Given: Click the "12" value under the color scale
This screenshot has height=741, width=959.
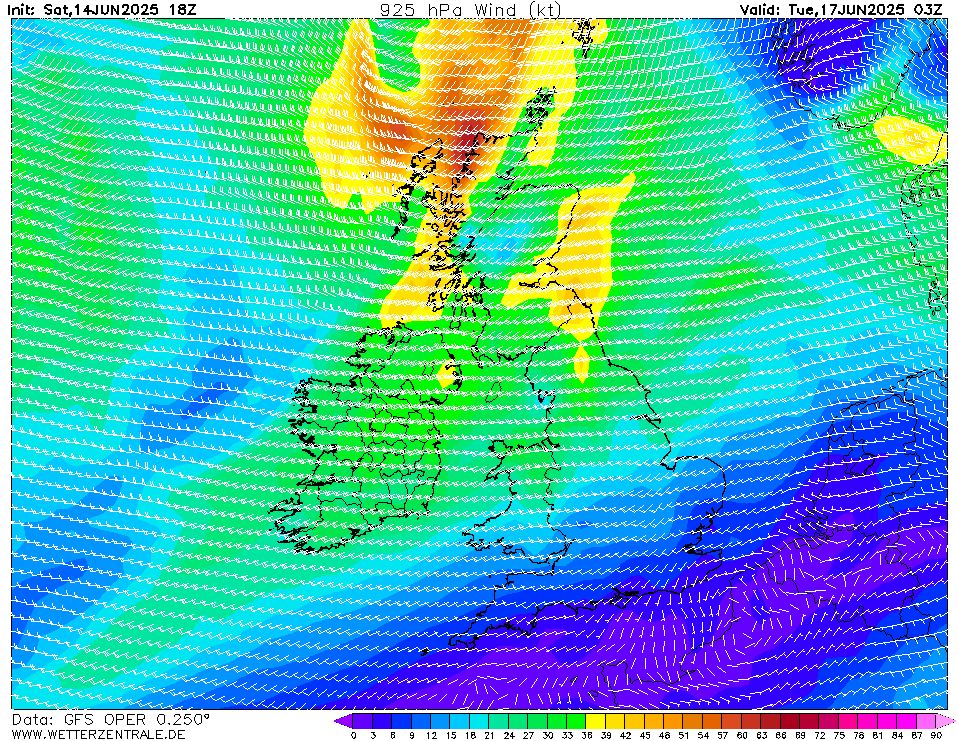Looking at the screenshot, I should point(431,735).
